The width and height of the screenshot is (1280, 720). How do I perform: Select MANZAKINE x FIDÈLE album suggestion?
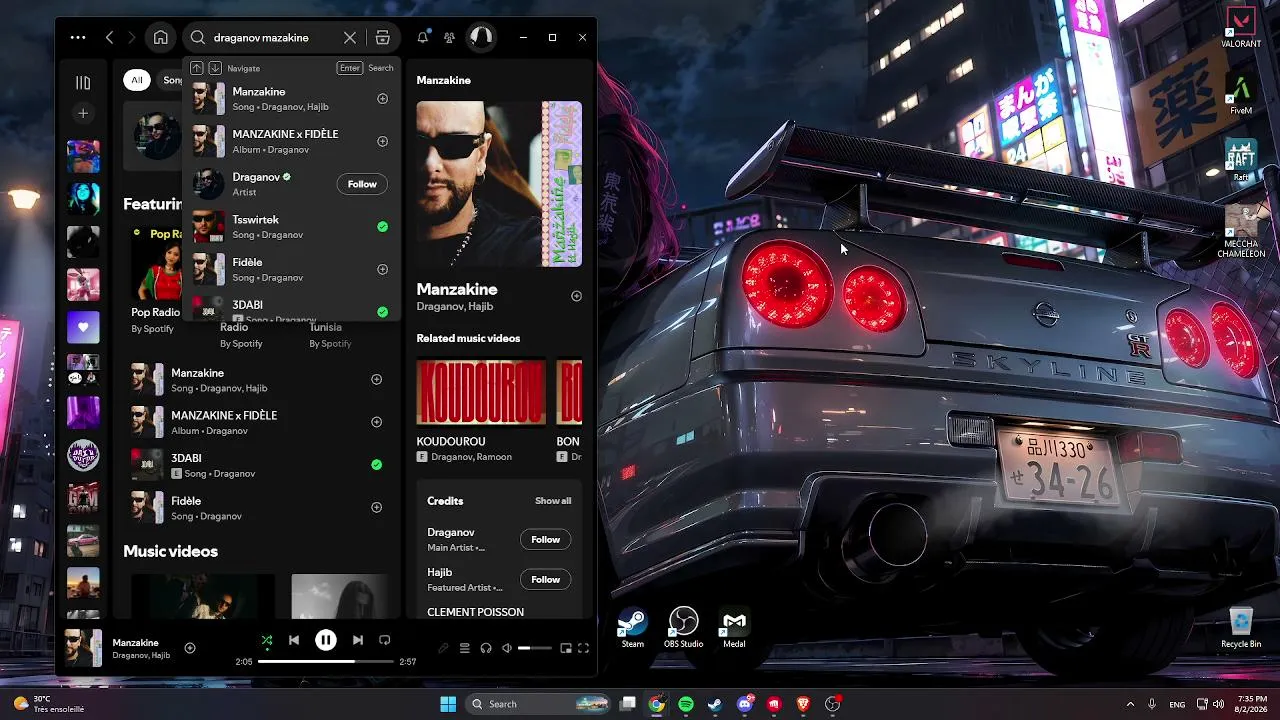(291, 141)
